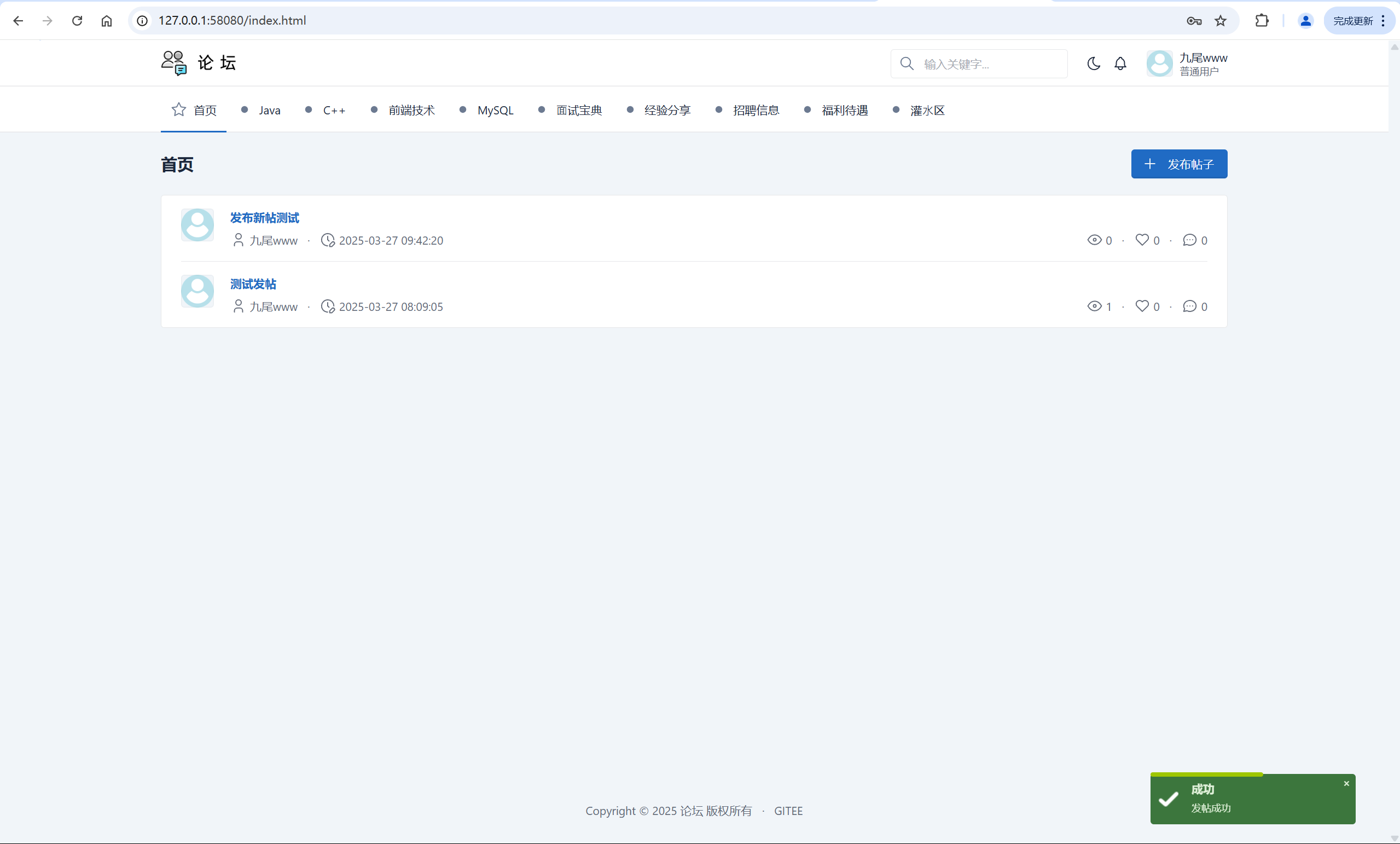Viewport: 1400px width, 844px height.
Task: Click the search magnifier icon
Action: [x=907, y=63]
